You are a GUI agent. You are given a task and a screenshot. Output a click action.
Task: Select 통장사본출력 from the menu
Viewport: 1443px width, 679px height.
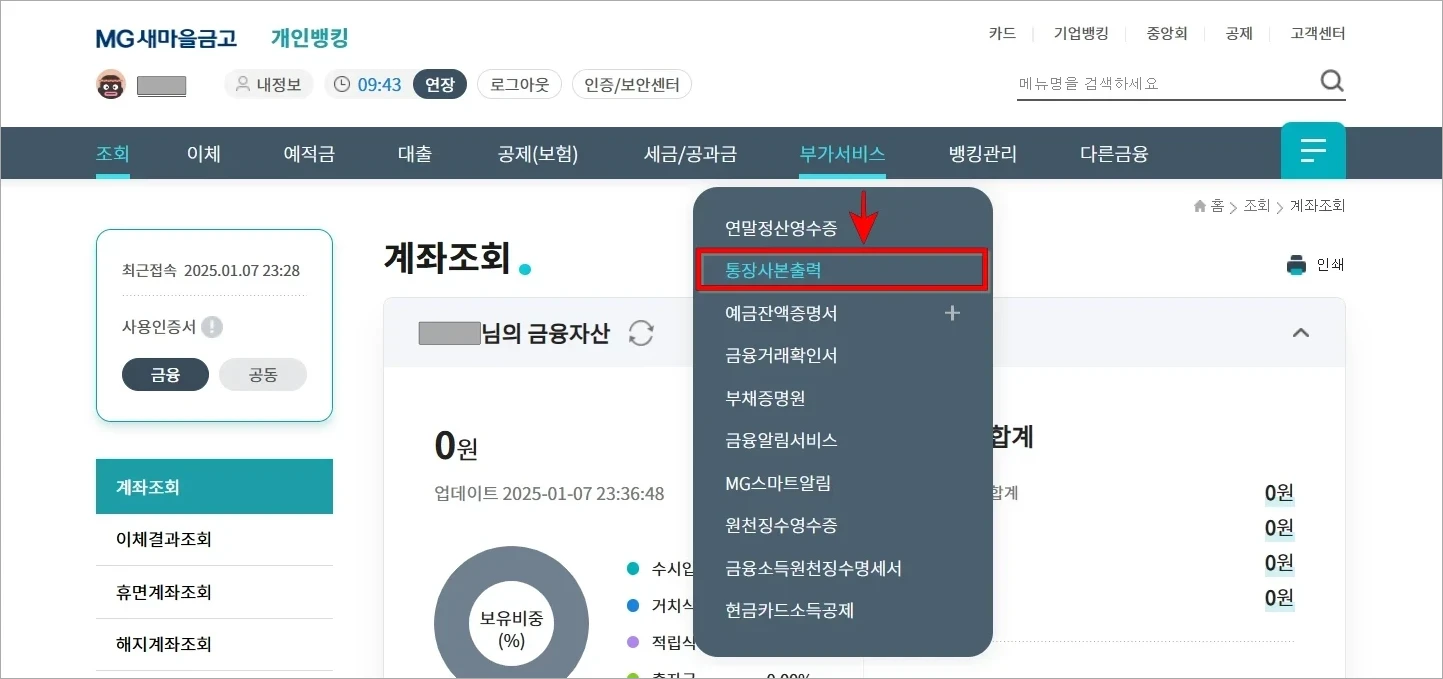pos(775,269)
